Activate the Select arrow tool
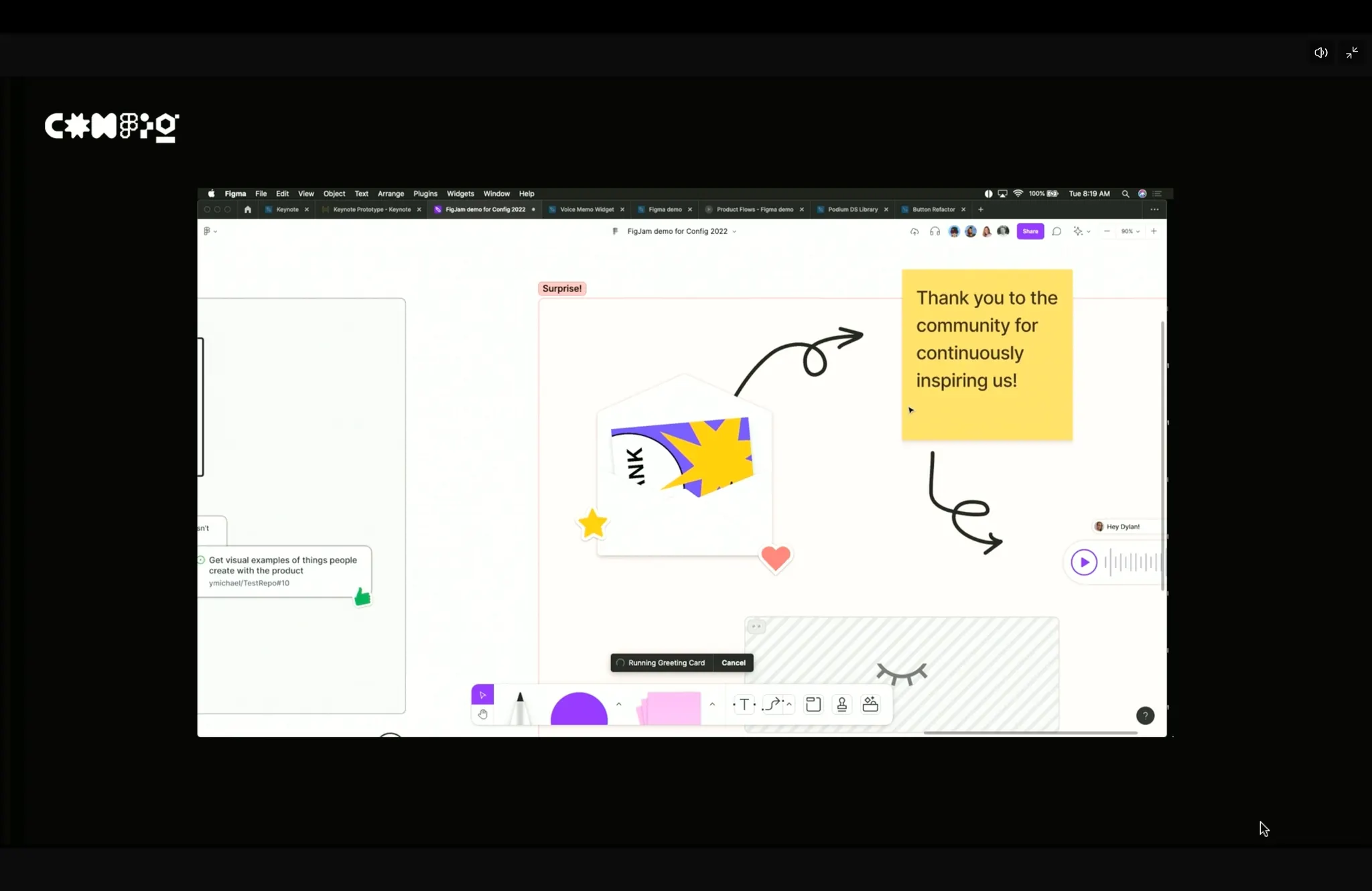1372x891 pixels. tap(482, 695)
